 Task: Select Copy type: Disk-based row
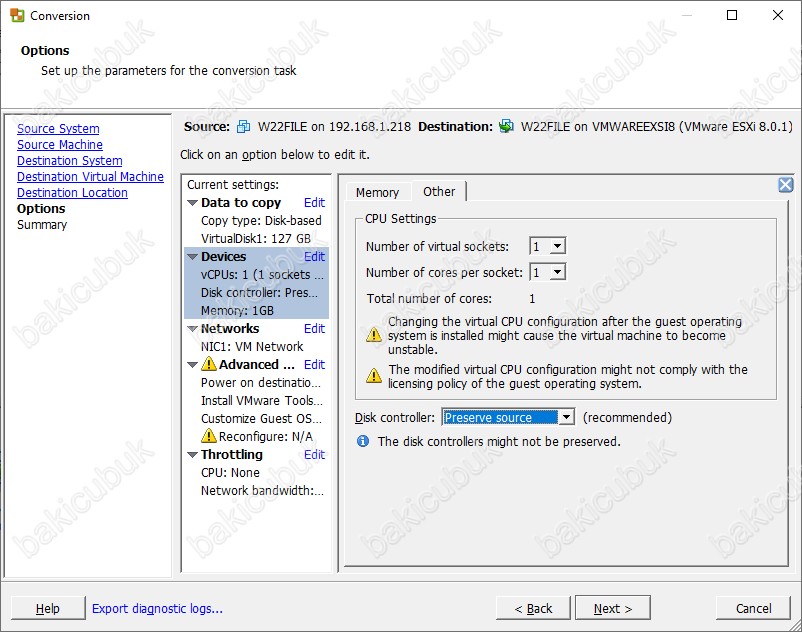(x=261, y=220)
